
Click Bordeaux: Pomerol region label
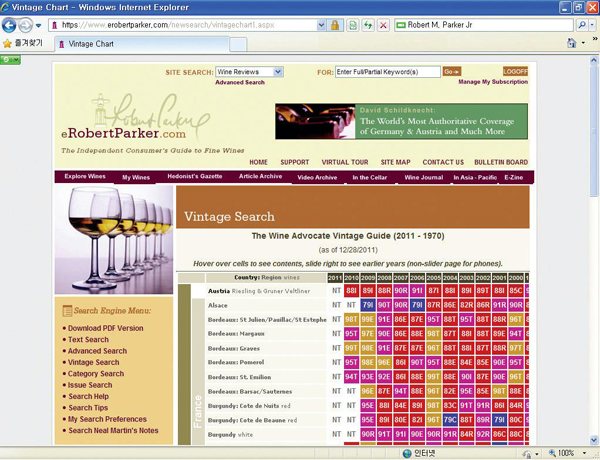tap(236, 362)
